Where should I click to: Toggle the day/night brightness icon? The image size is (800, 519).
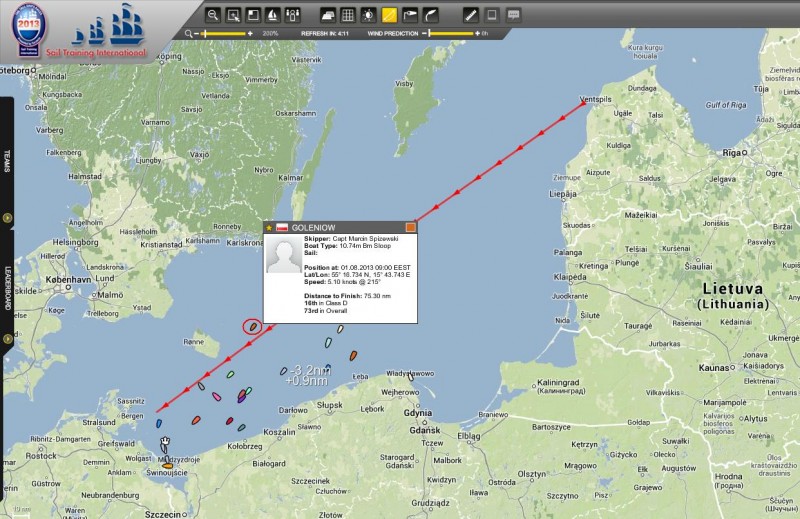pos(369,15)
